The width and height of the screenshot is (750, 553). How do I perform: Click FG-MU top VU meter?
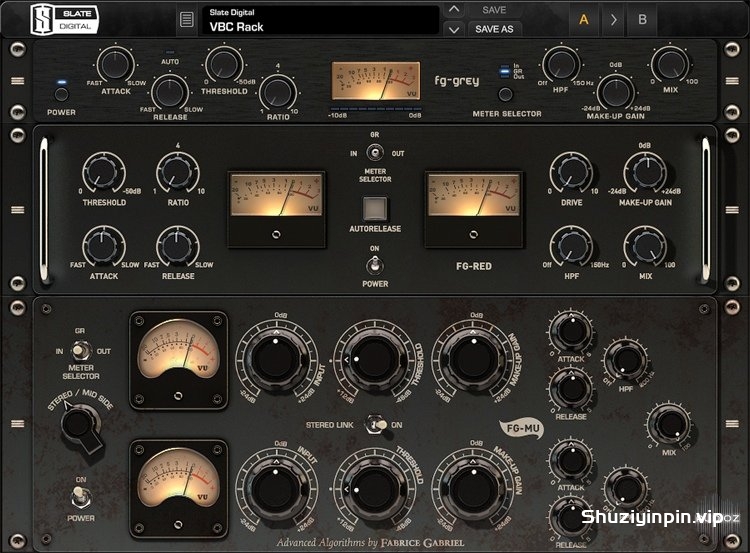coord(178,360)
